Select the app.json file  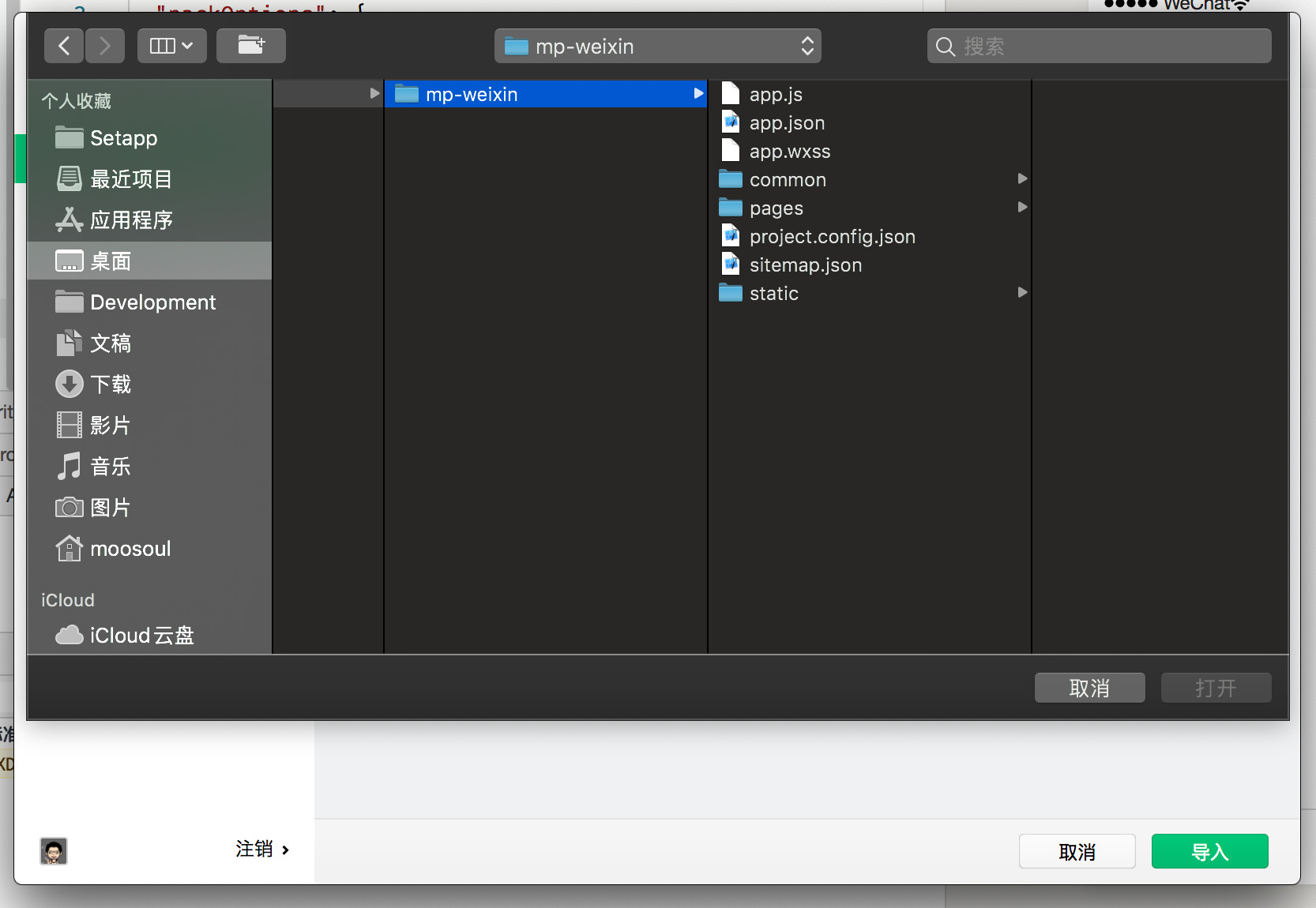870,122
